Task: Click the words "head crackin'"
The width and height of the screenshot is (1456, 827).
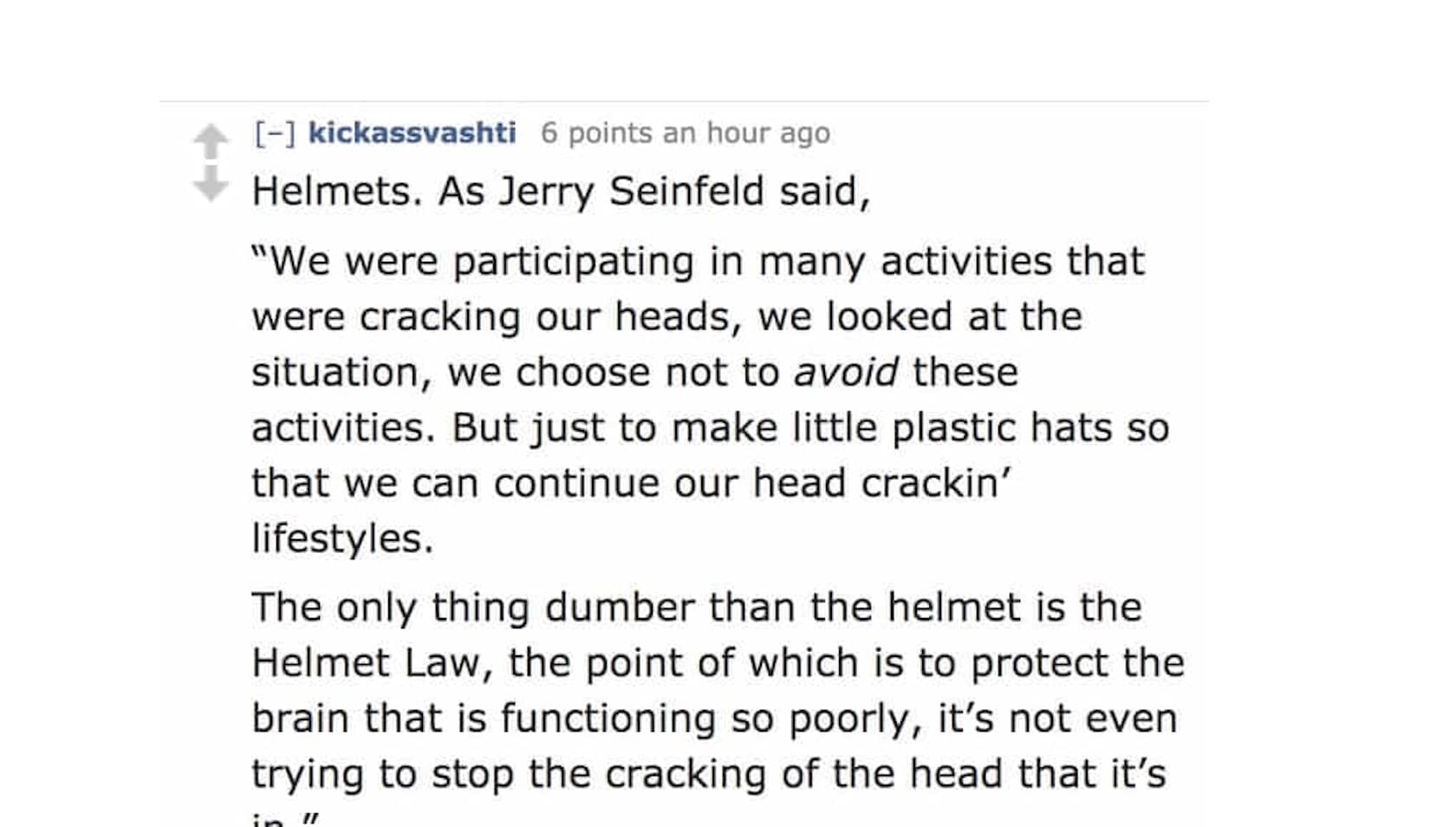Action: [881, 484]
